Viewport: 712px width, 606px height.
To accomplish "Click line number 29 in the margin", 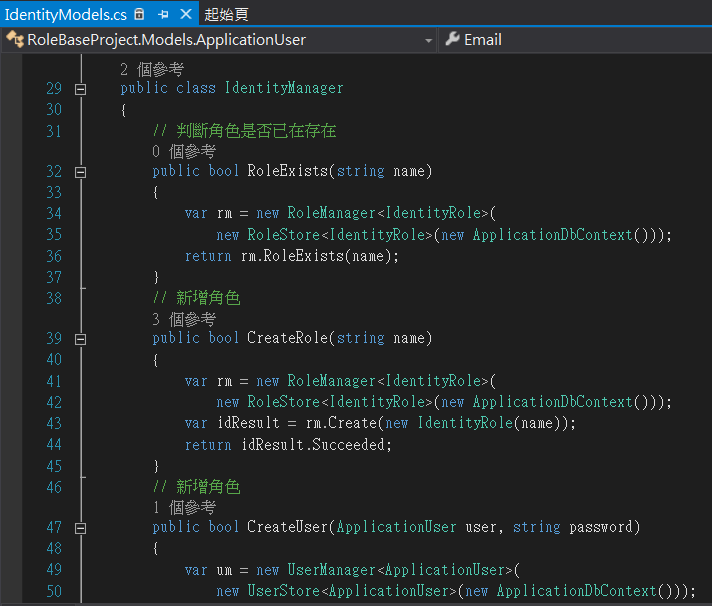I will (x=54, y=88).
